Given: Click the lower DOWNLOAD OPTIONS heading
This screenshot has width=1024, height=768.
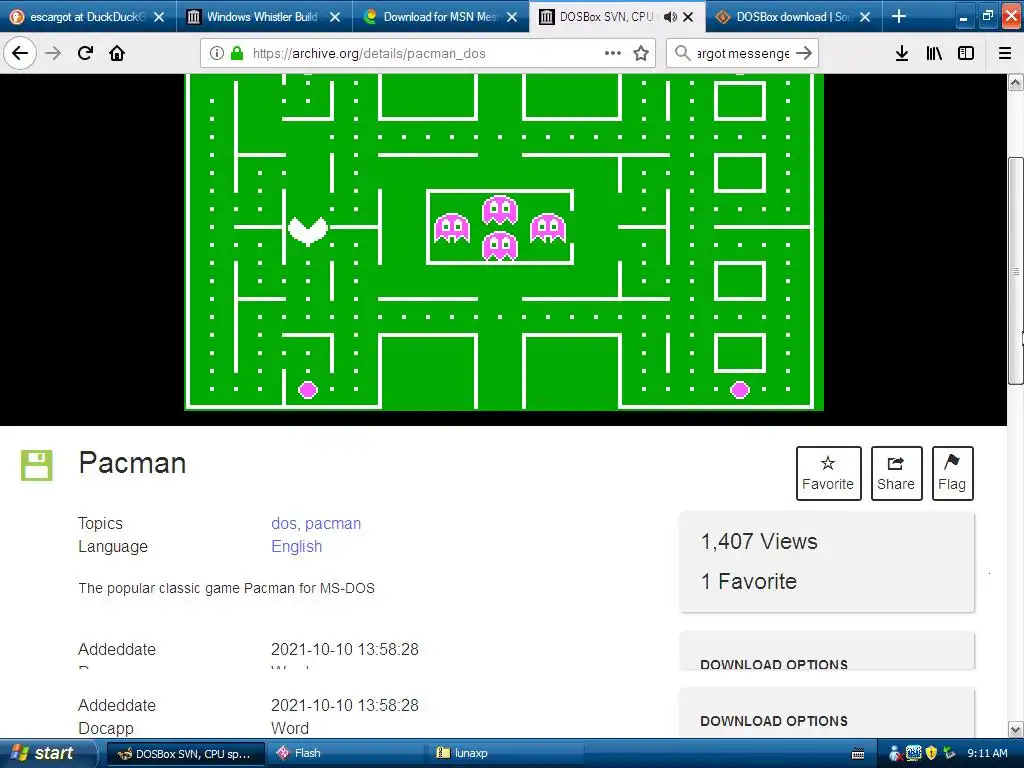Looking at the screenshot, I should click(774, 721).
